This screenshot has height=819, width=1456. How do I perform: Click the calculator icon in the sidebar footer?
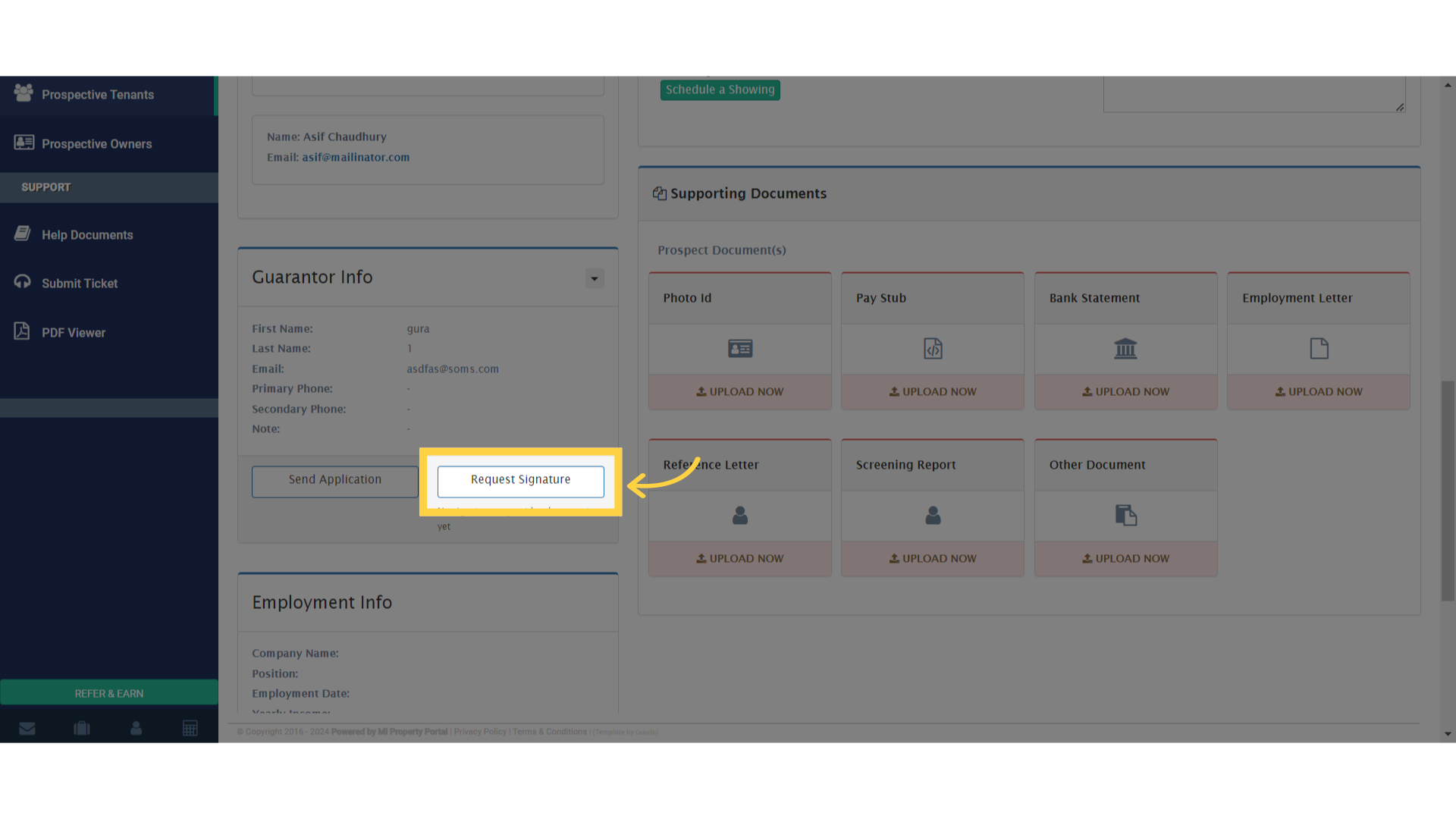pyautogui.click(x=190, y=728)
